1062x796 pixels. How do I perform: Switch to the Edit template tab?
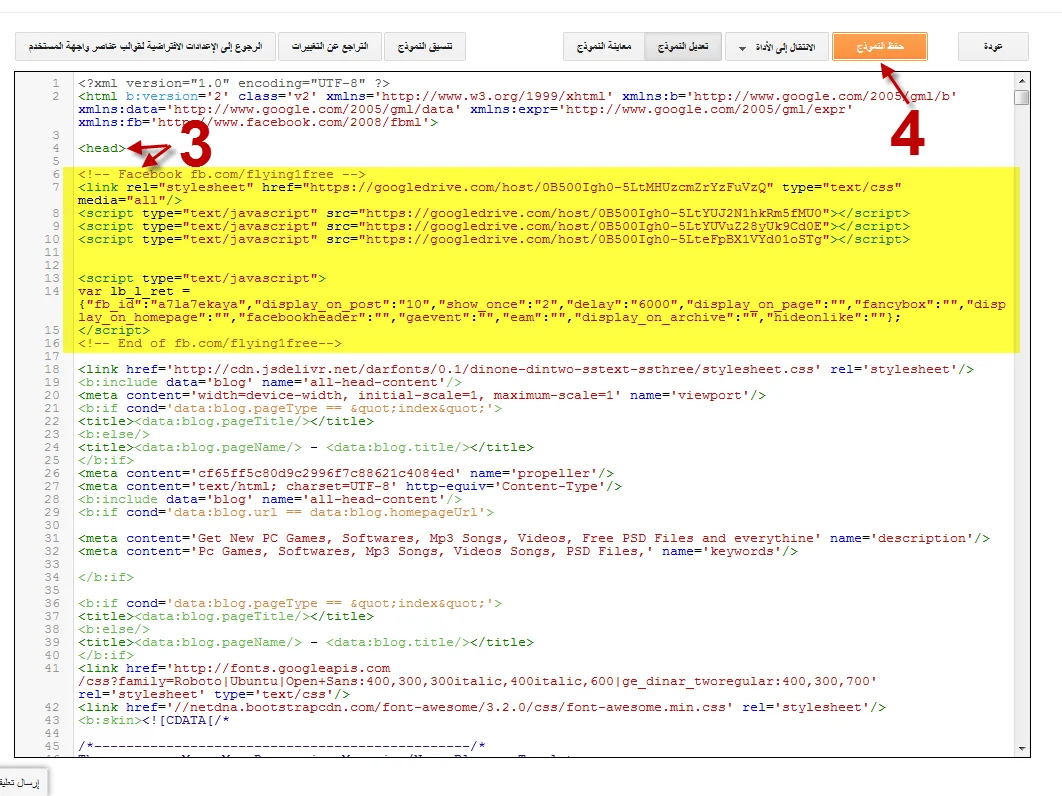point(685,47)
